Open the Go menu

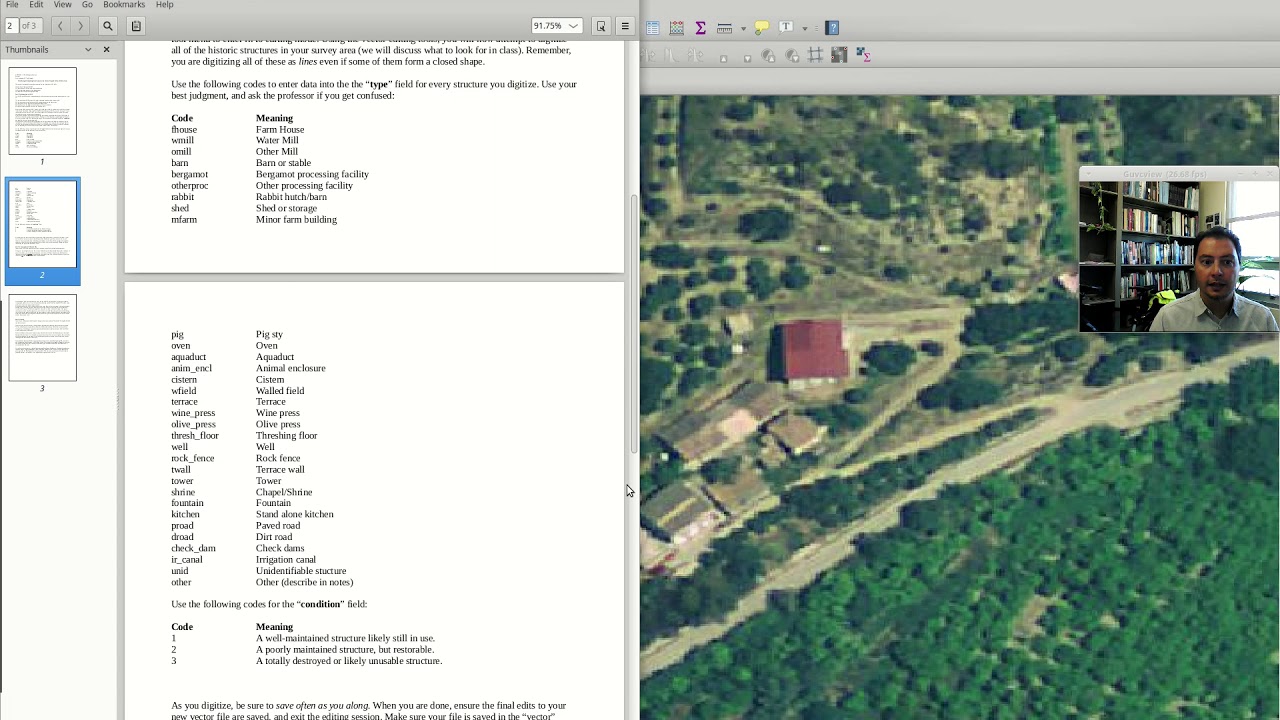pyautogui.click(x=87, y=5)
